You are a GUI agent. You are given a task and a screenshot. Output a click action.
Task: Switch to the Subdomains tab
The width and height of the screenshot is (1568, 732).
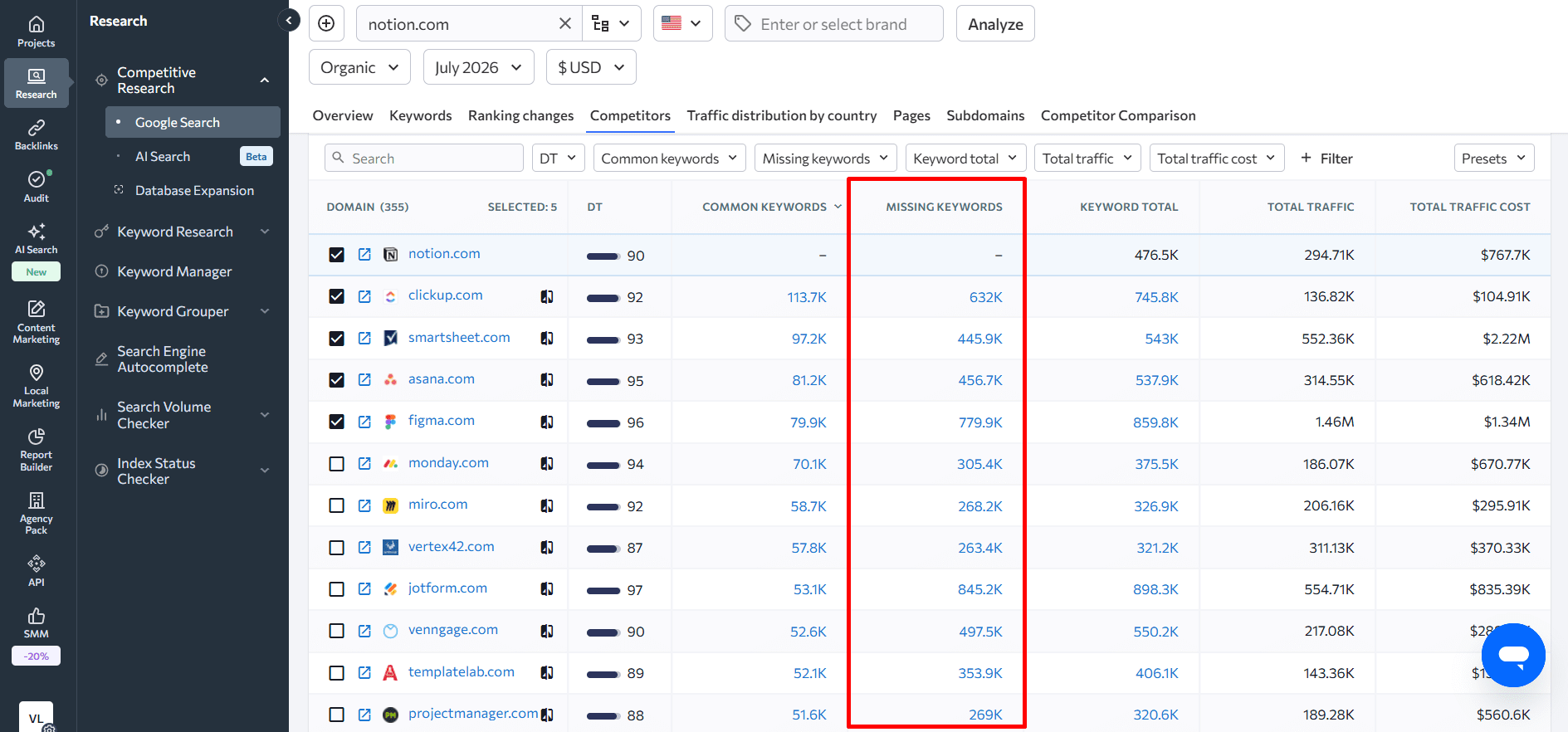pos(985,115)
